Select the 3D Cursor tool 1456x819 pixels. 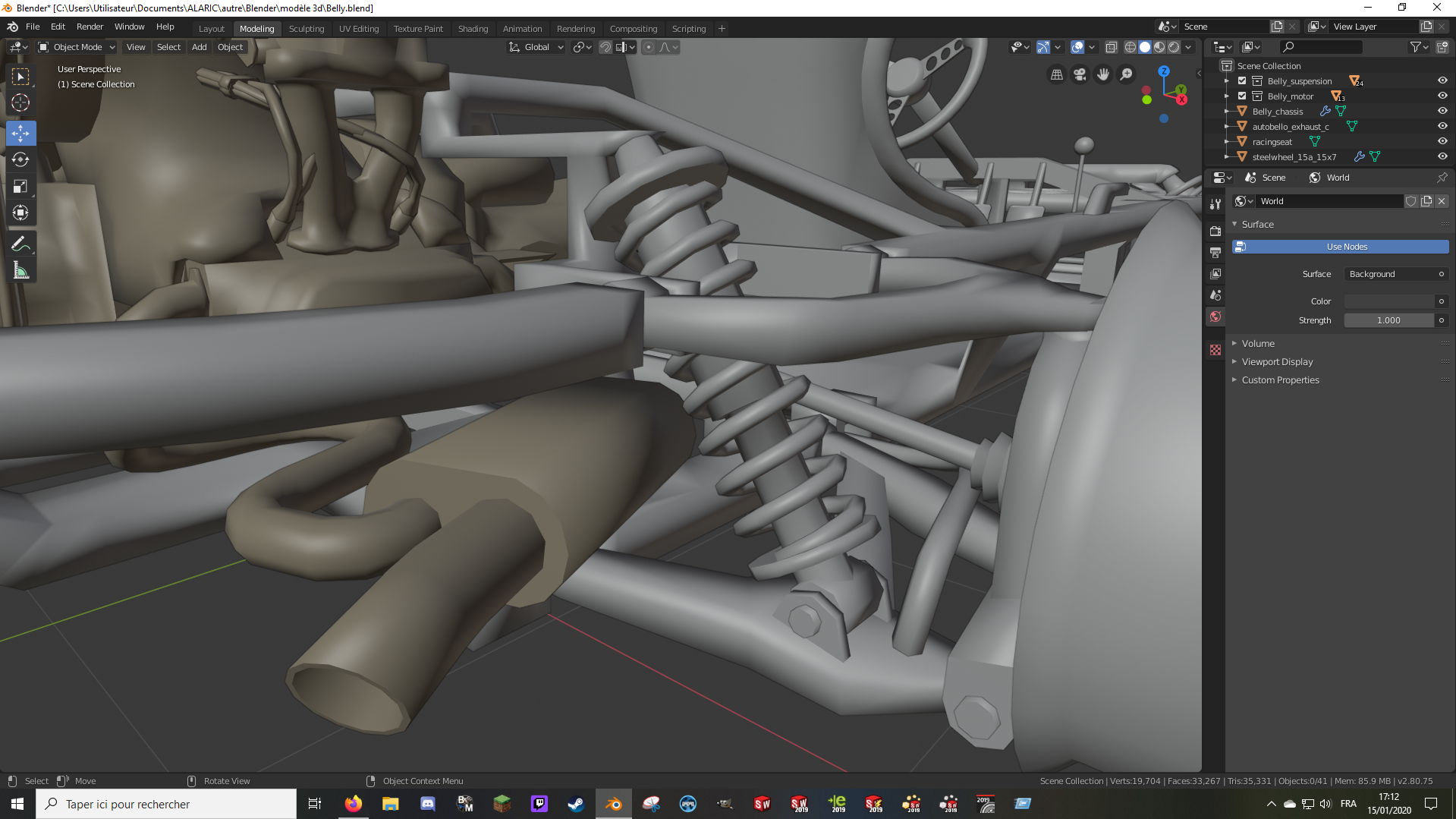pos(20,102)
